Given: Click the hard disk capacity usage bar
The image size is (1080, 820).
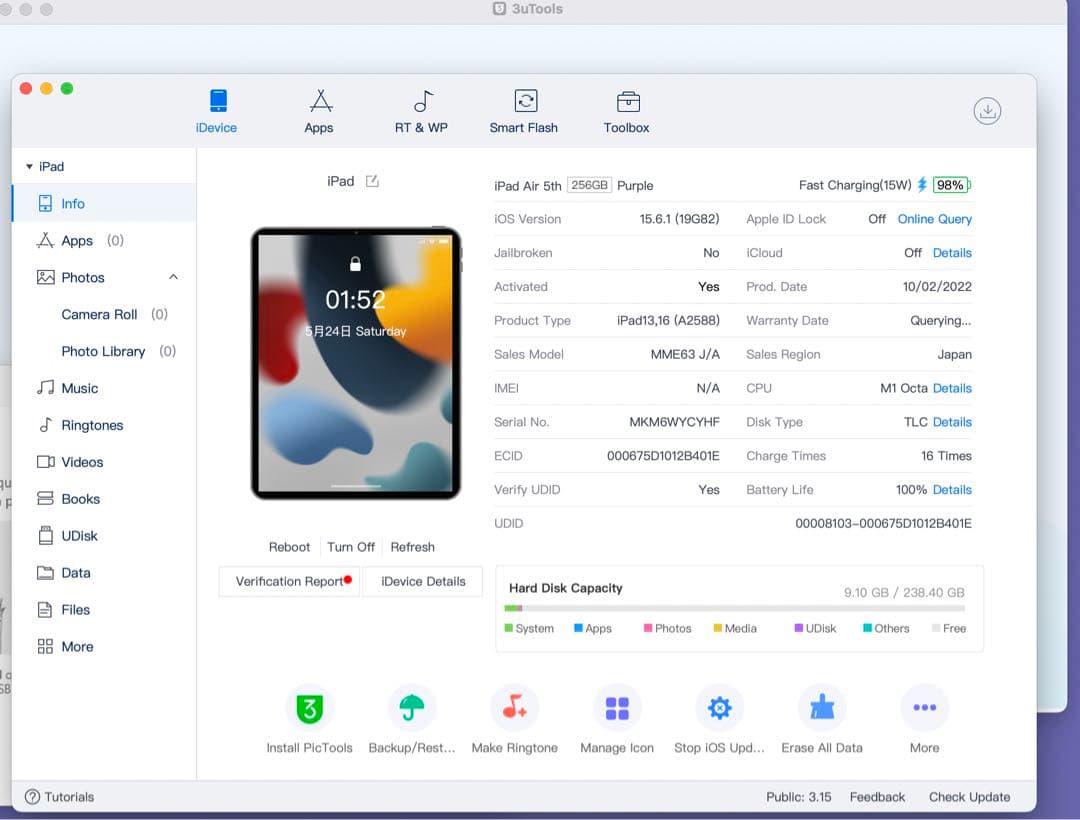Looking at the screenshot, I should click(734, 608).
